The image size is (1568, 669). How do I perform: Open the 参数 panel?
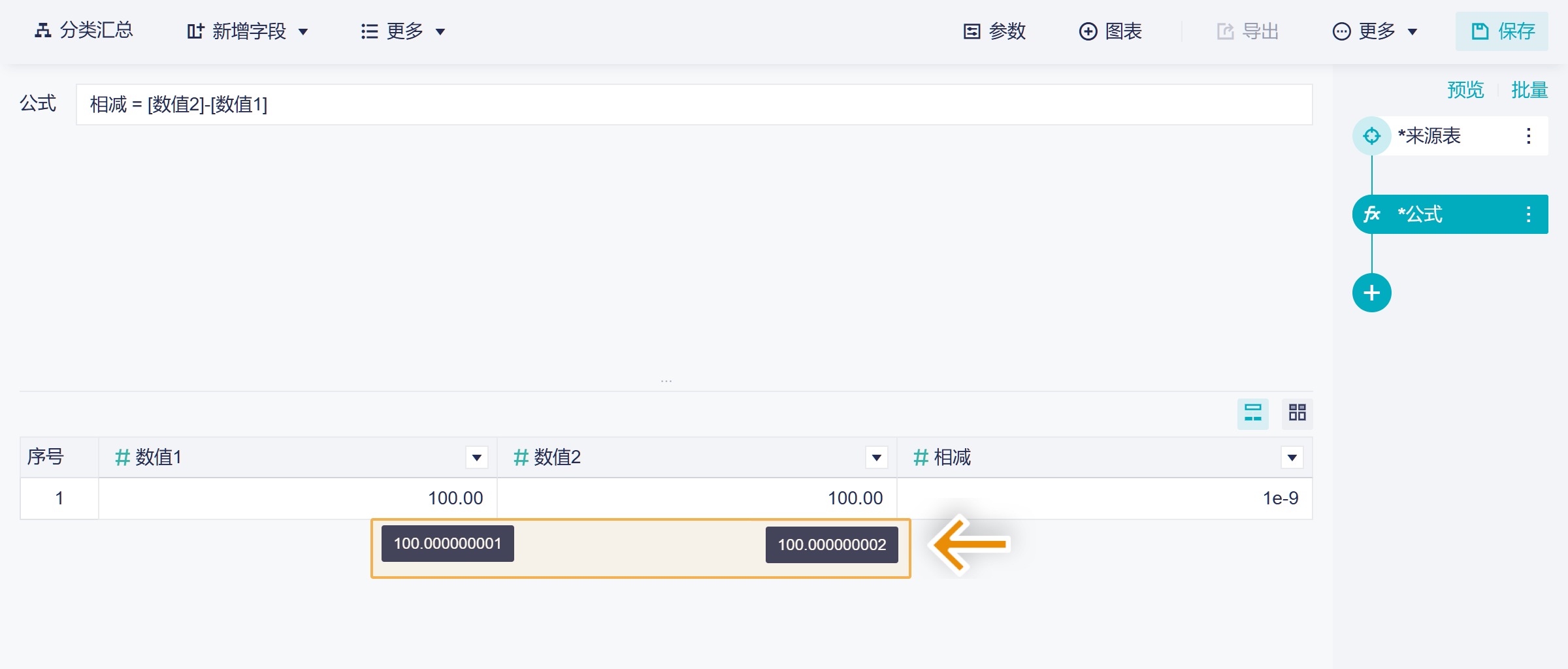point(994,31)
